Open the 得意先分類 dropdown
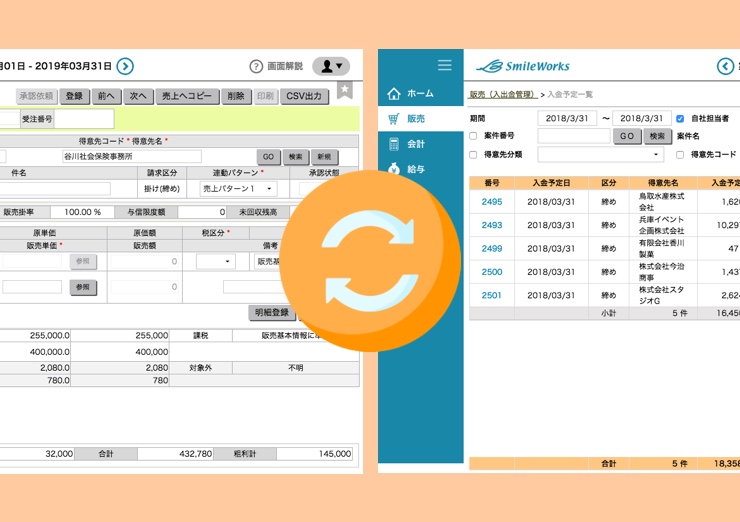This screenshot has height=522, width=740. [601, 154]
